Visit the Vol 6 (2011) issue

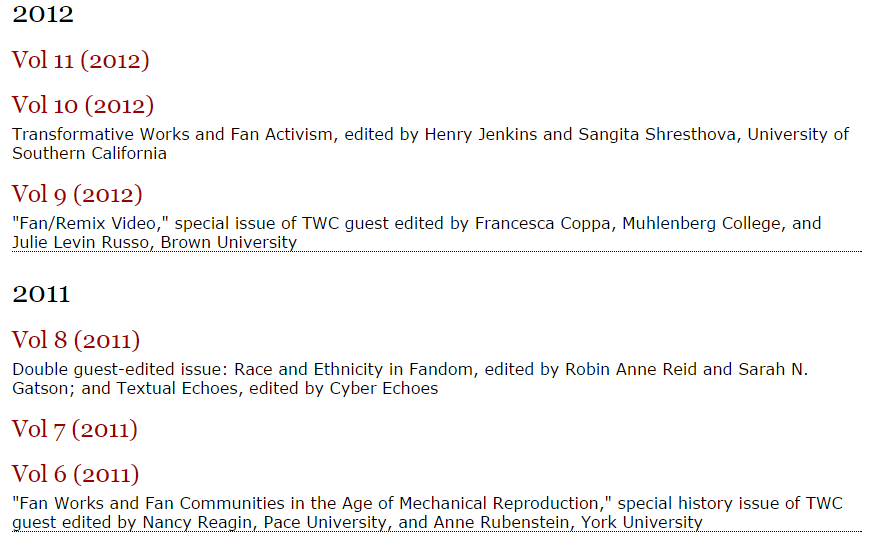75,474
